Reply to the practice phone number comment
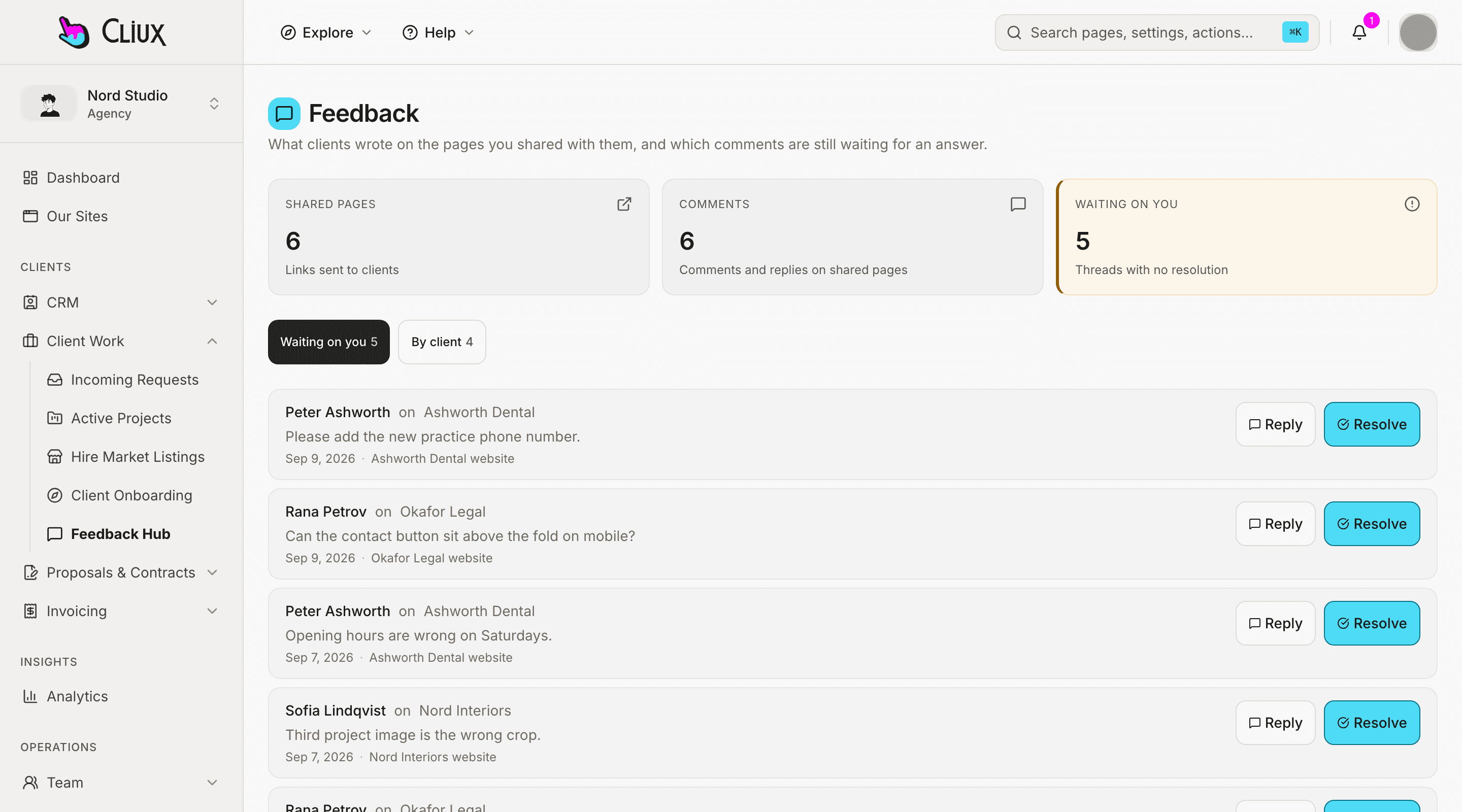 click(1275, 424)
